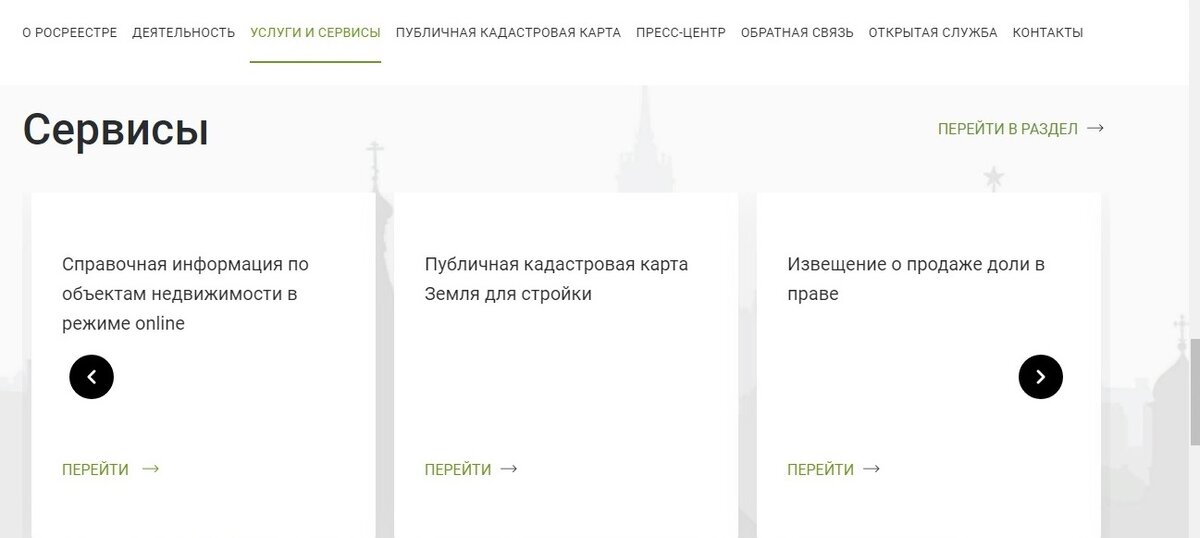Go to the ПРЕСС-ЦЕНТР menu item
1200x538 pixels.
681,32
